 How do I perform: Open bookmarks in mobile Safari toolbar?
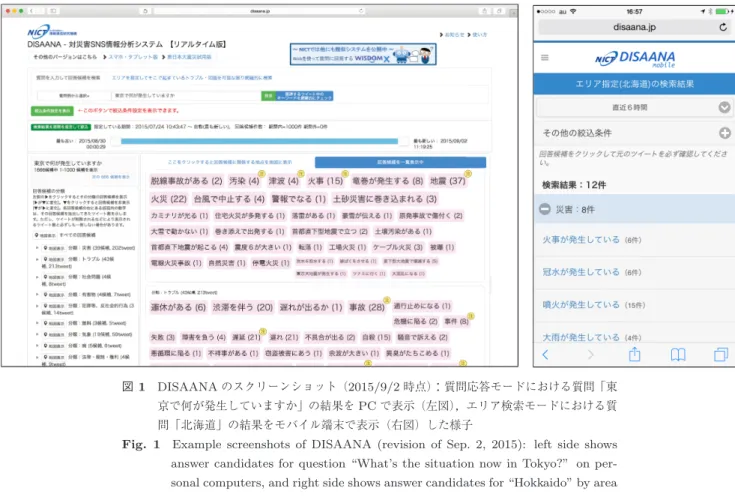tap(678, 354)
